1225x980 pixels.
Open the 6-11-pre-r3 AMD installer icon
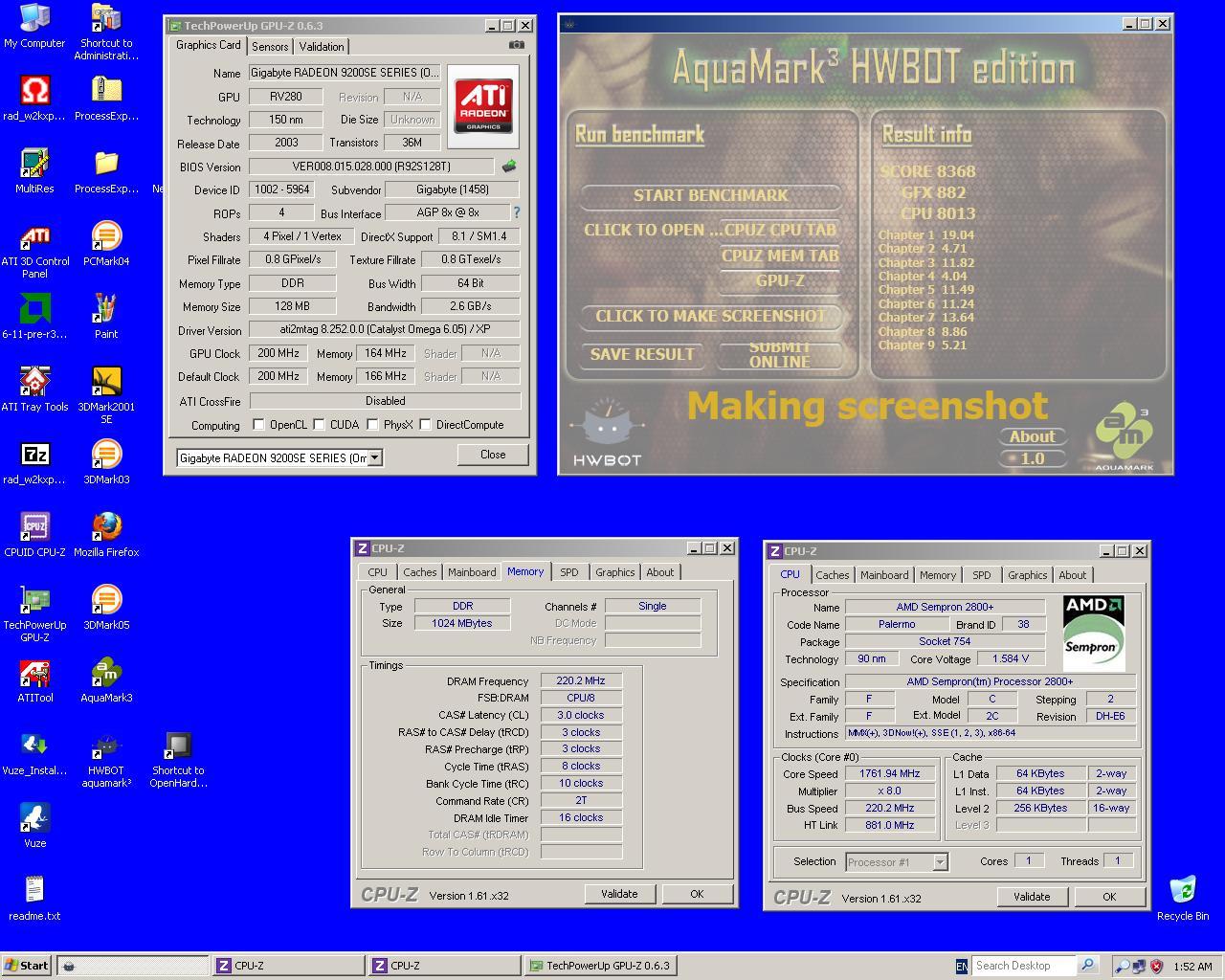34,317
